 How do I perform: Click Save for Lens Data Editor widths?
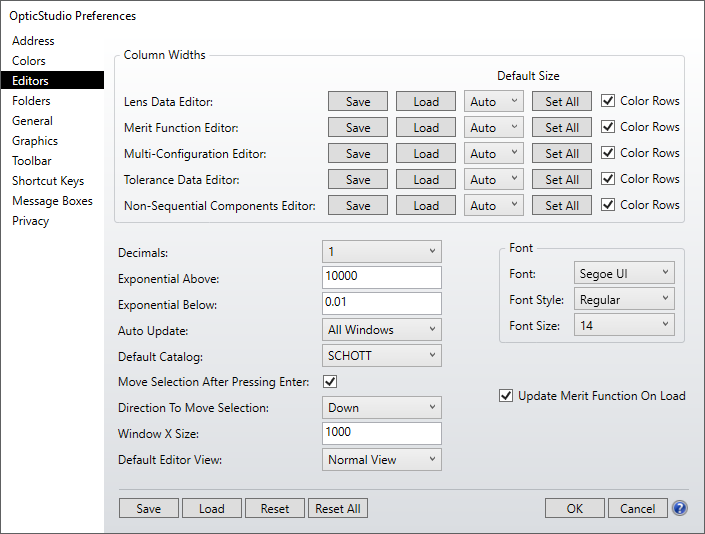358,102
